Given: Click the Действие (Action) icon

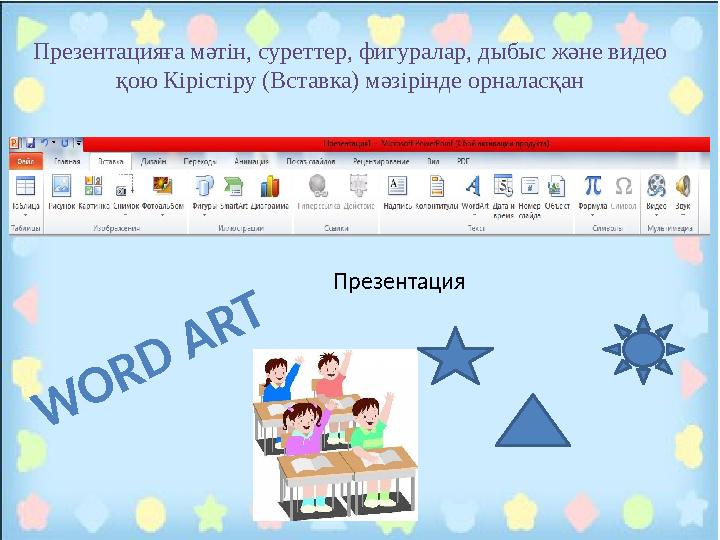Looking at the screenshot, I should point(359,186).
